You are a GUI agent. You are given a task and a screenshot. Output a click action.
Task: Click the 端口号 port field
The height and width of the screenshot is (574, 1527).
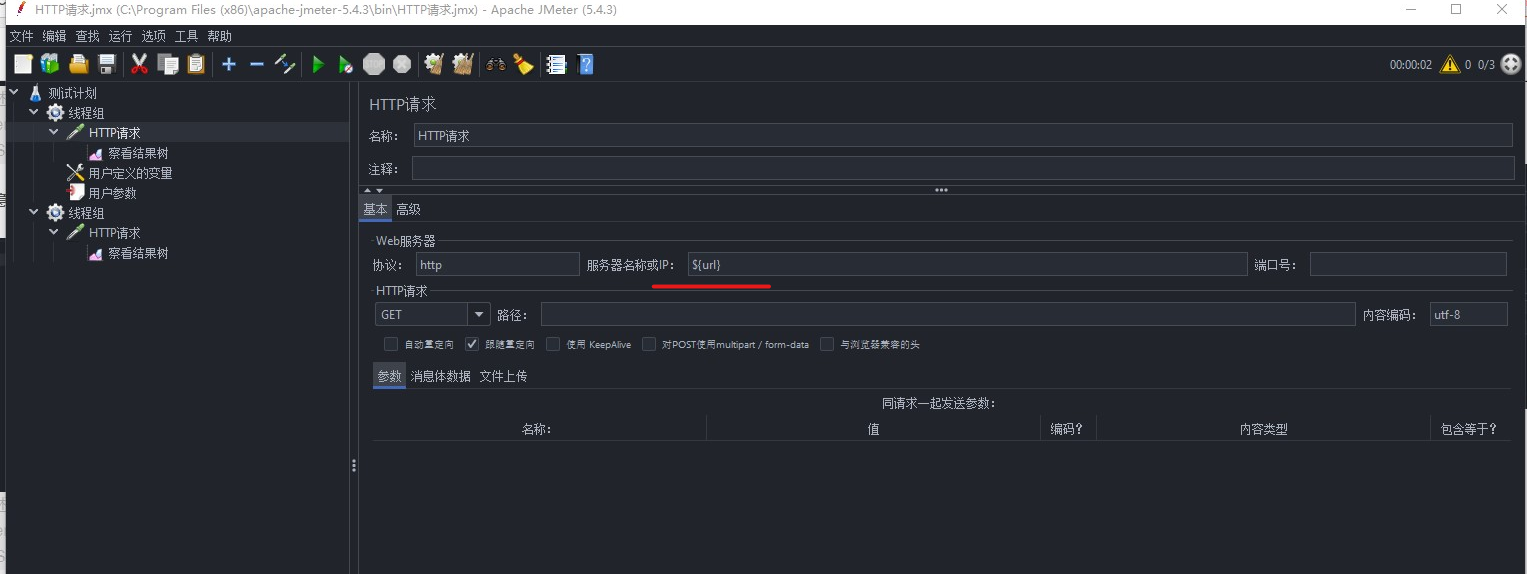point(1408,264)
